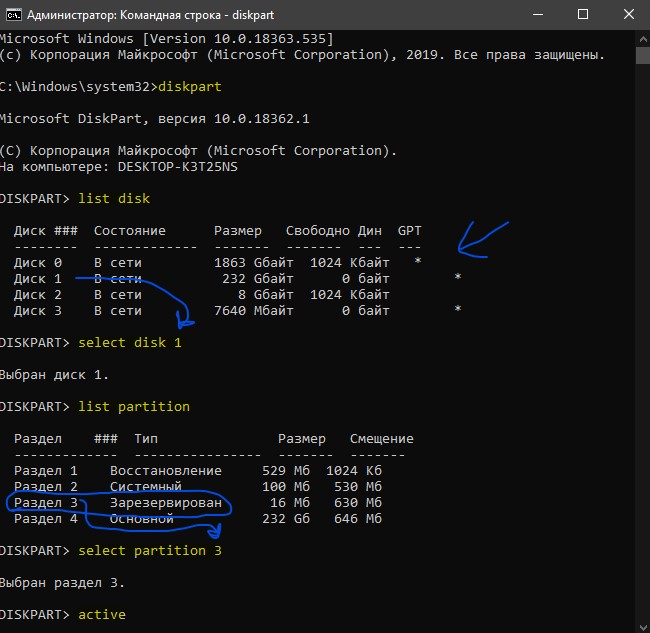Click the 'Основной' partition type
Screen dimensions: 650x633
tap(142, 519)
